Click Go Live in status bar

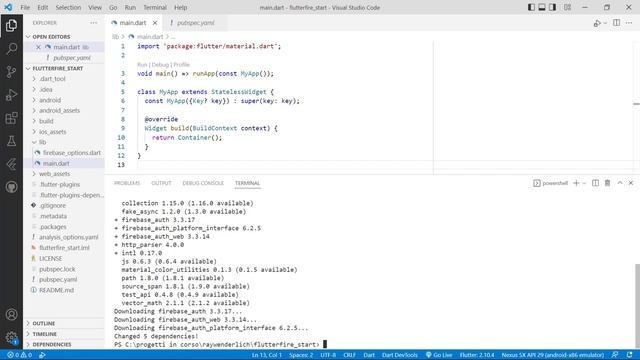click(439, 355)
